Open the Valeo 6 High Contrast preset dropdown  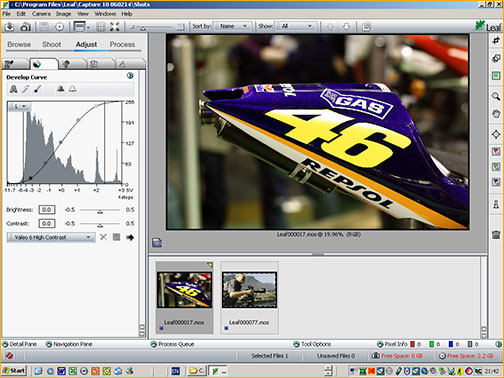[51, 237]
